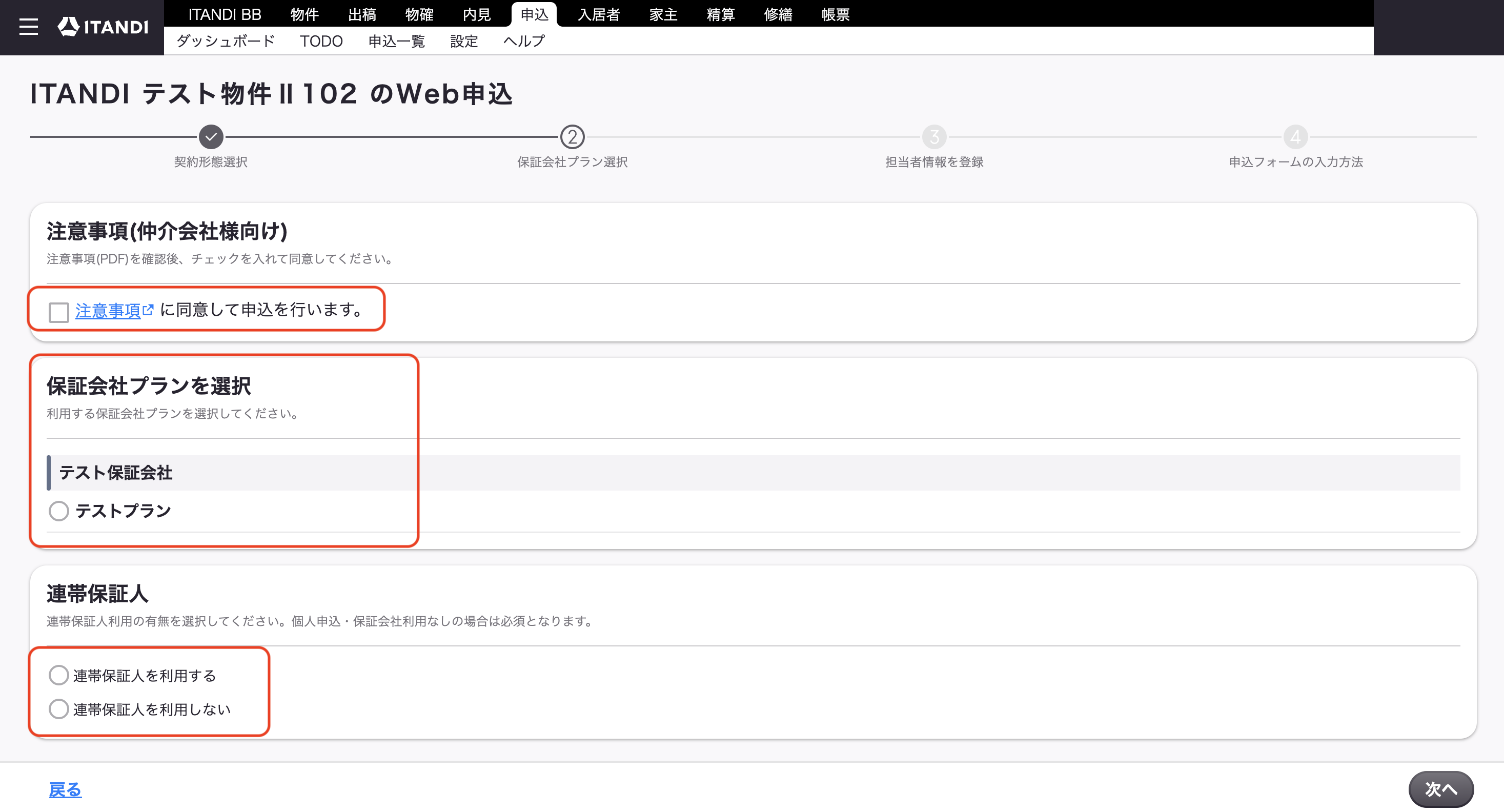1504x812 pixels.
Task: Select the 申込 tab
Action: [x=534, y=14]
